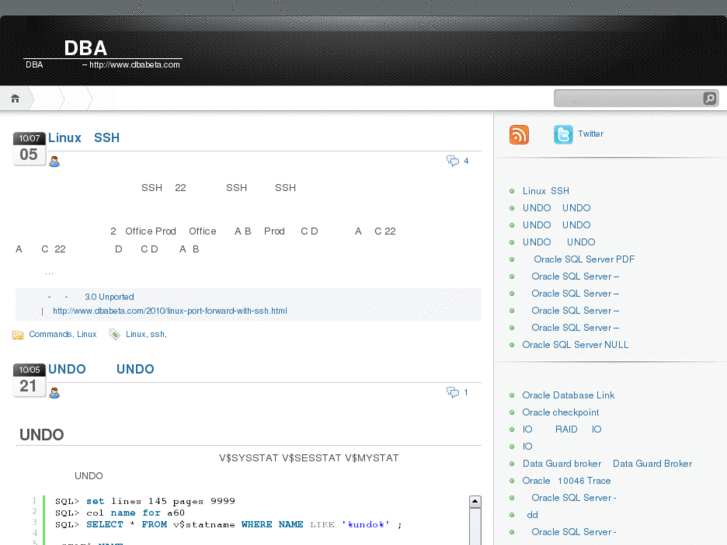Click the search magnifier icon
Screen dimensions: 727x545
click(710, 98)
